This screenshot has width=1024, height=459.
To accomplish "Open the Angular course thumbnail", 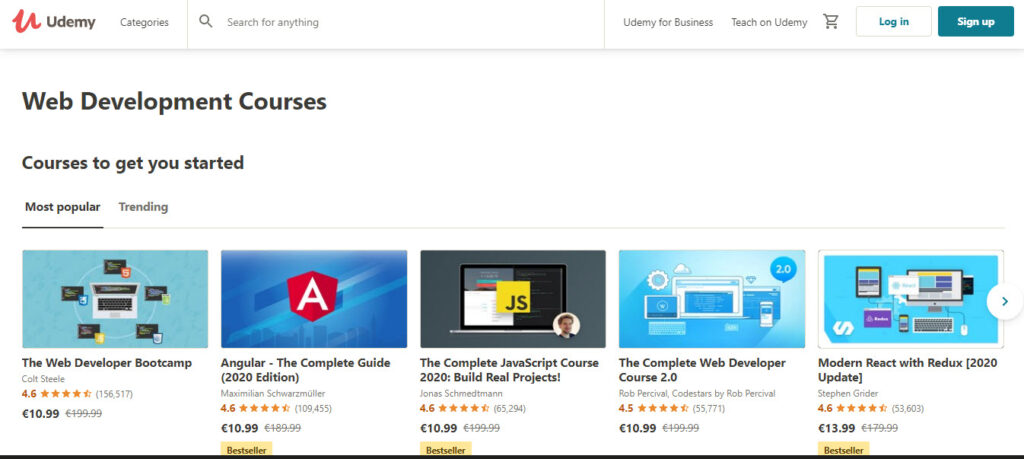I will pos(314,299).
